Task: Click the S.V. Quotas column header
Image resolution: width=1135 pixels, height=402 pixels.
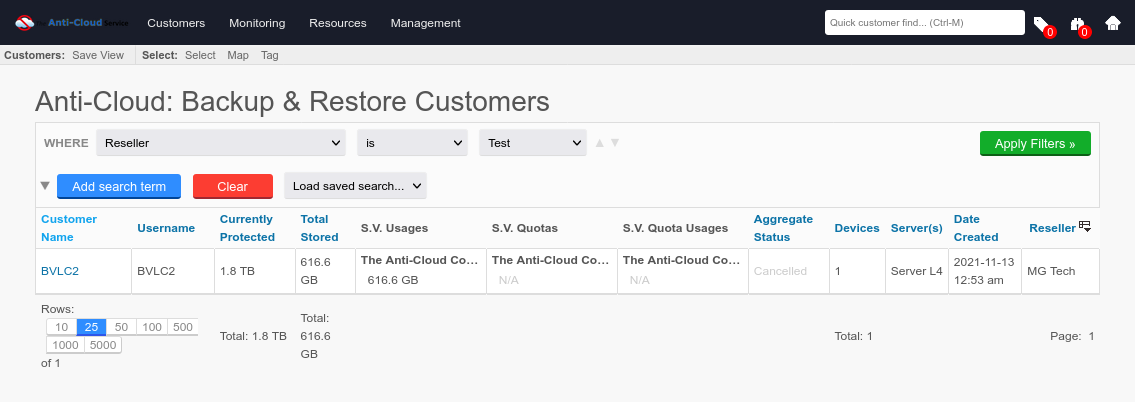Action: point(525,227)
